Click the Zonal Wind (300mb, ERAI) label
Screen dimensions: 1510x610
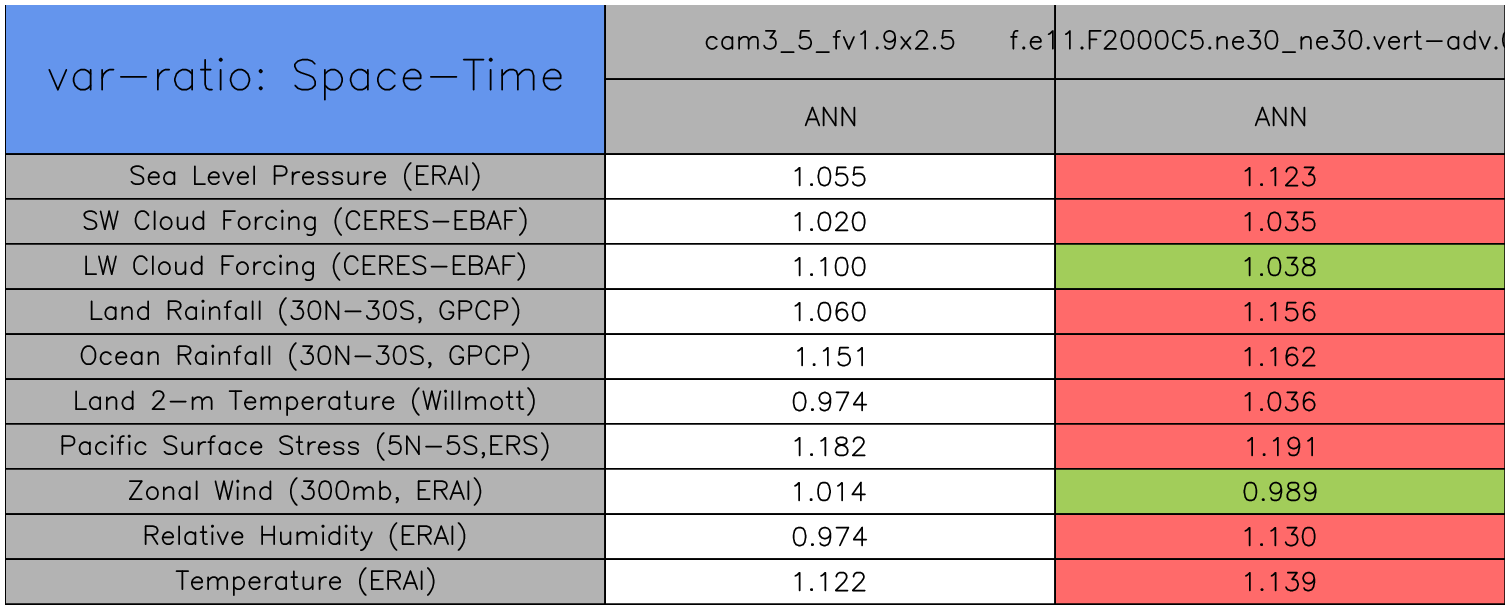coord(305,492)
